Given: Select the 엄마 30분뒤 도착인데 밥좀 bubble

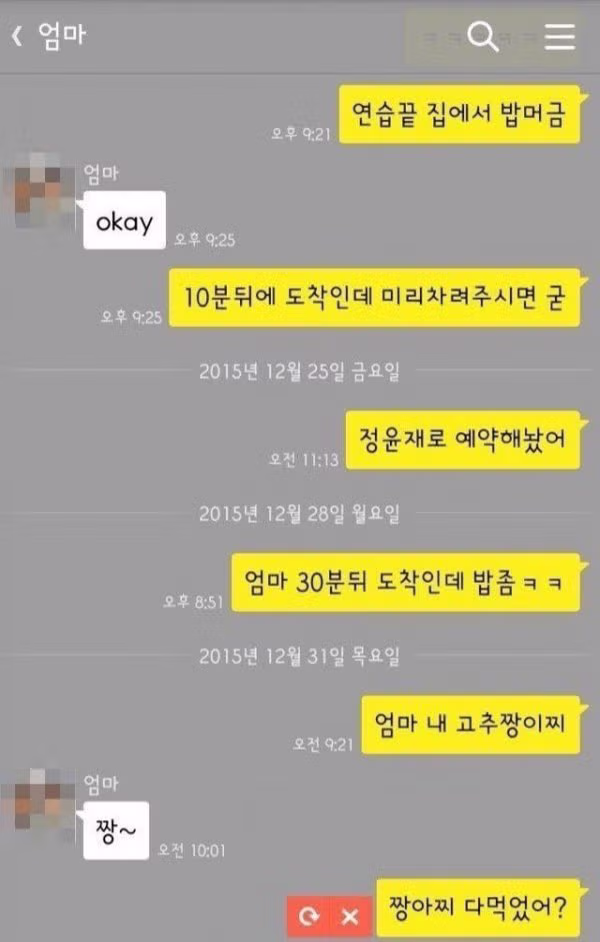Looking at the screenshot, I should [406, 582].
